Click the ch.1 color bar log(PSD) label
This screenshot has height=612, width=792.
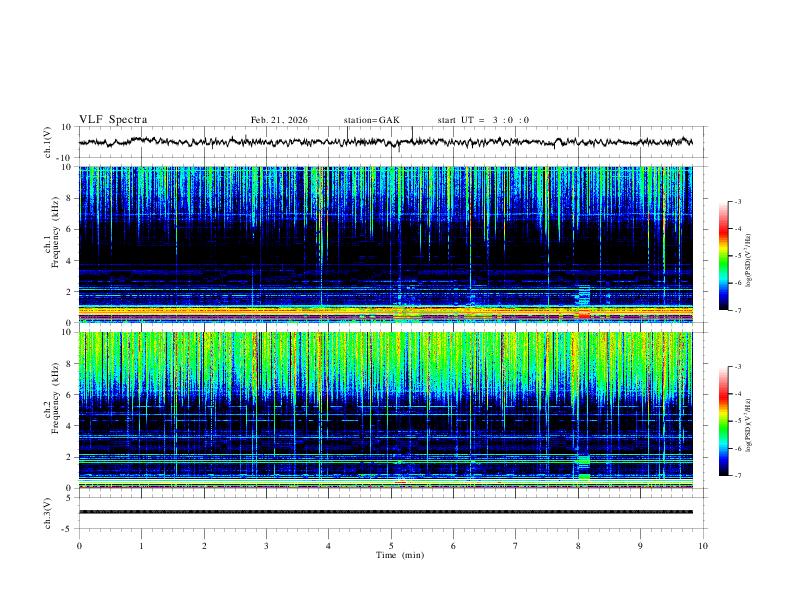pyautogui.click(x=748, y=261)
